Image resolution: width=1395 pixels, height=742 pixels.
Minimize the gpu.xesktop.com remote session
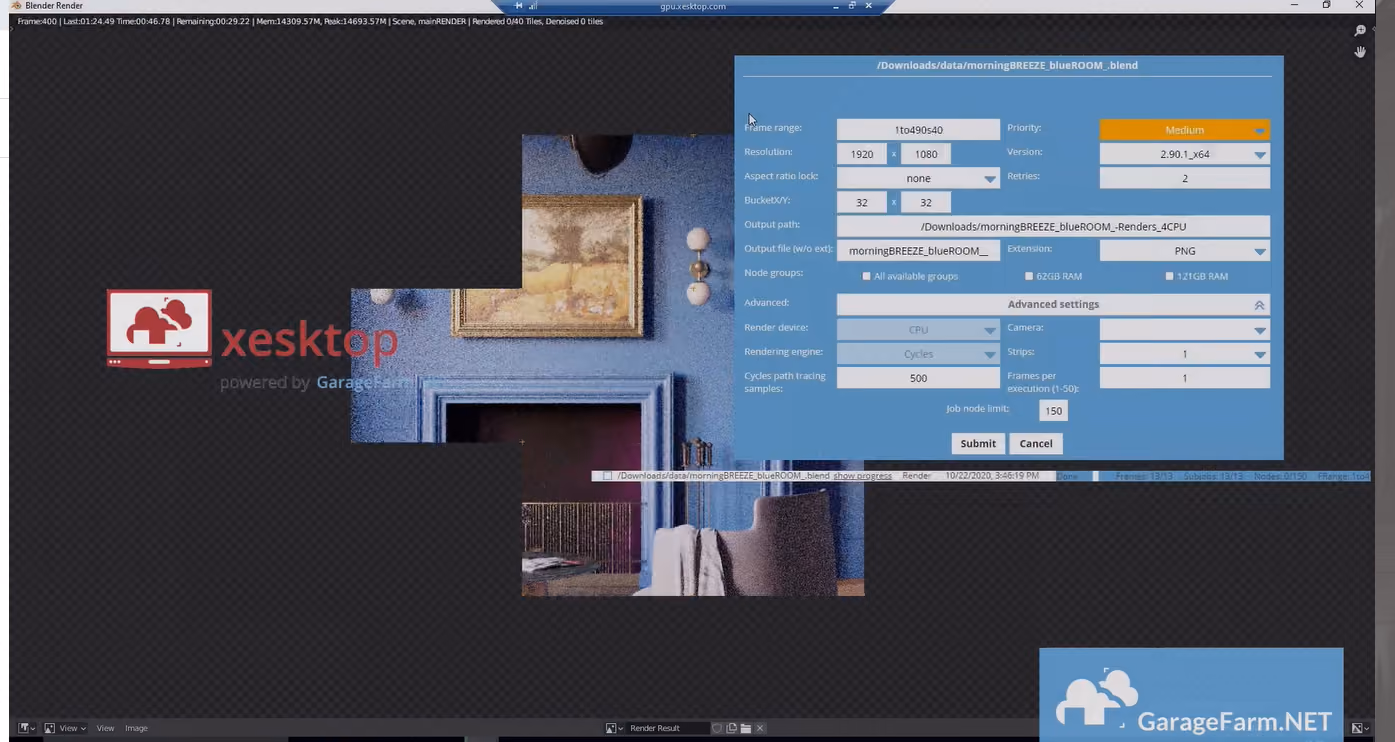pyautogui.click(x=836, y=6)
